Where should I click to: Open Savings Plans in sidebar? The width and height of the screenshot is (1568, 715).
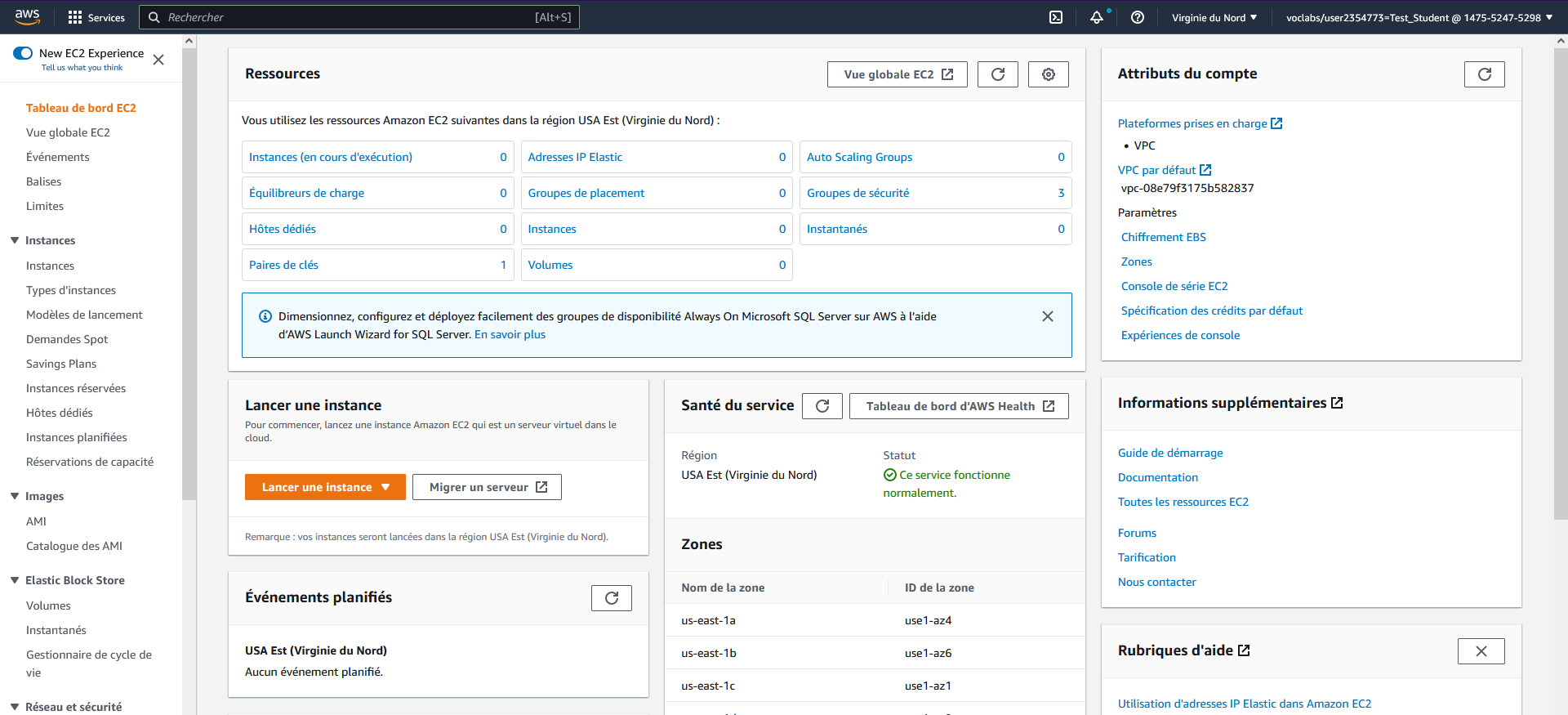(x=61, y=364)
